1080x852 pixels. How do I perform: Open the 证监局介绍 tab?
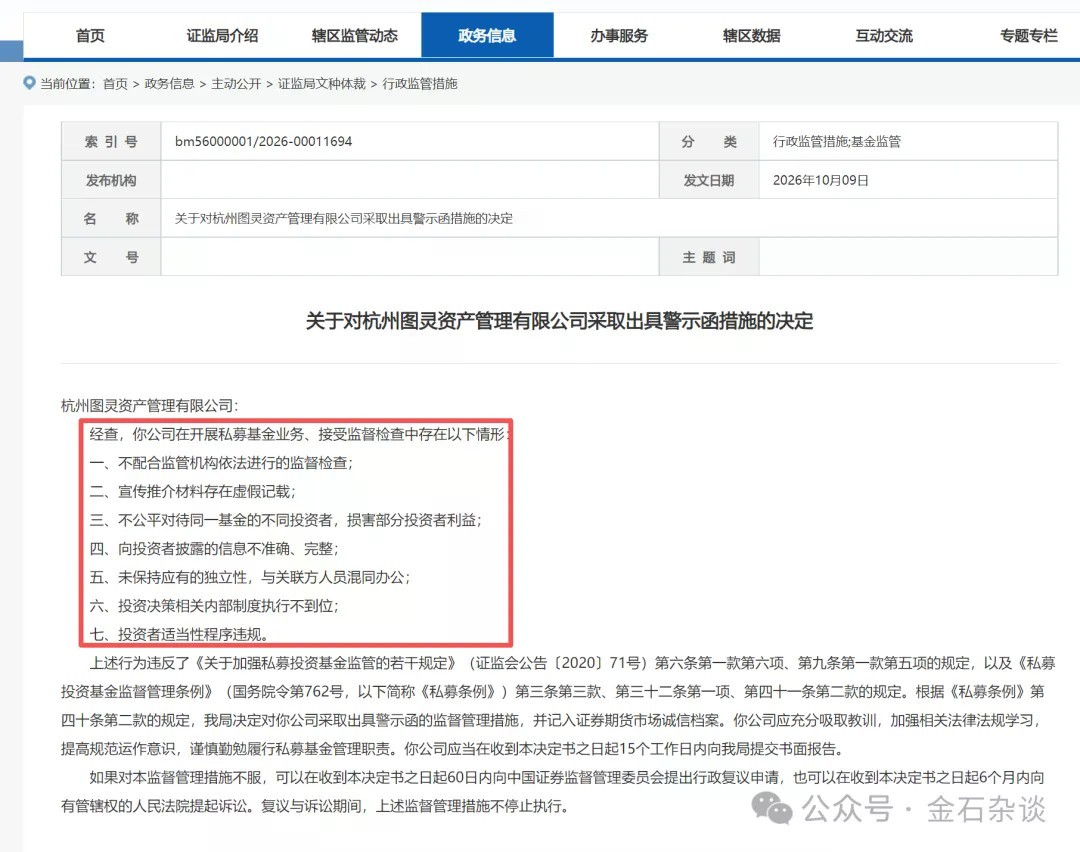coord(222,36)
